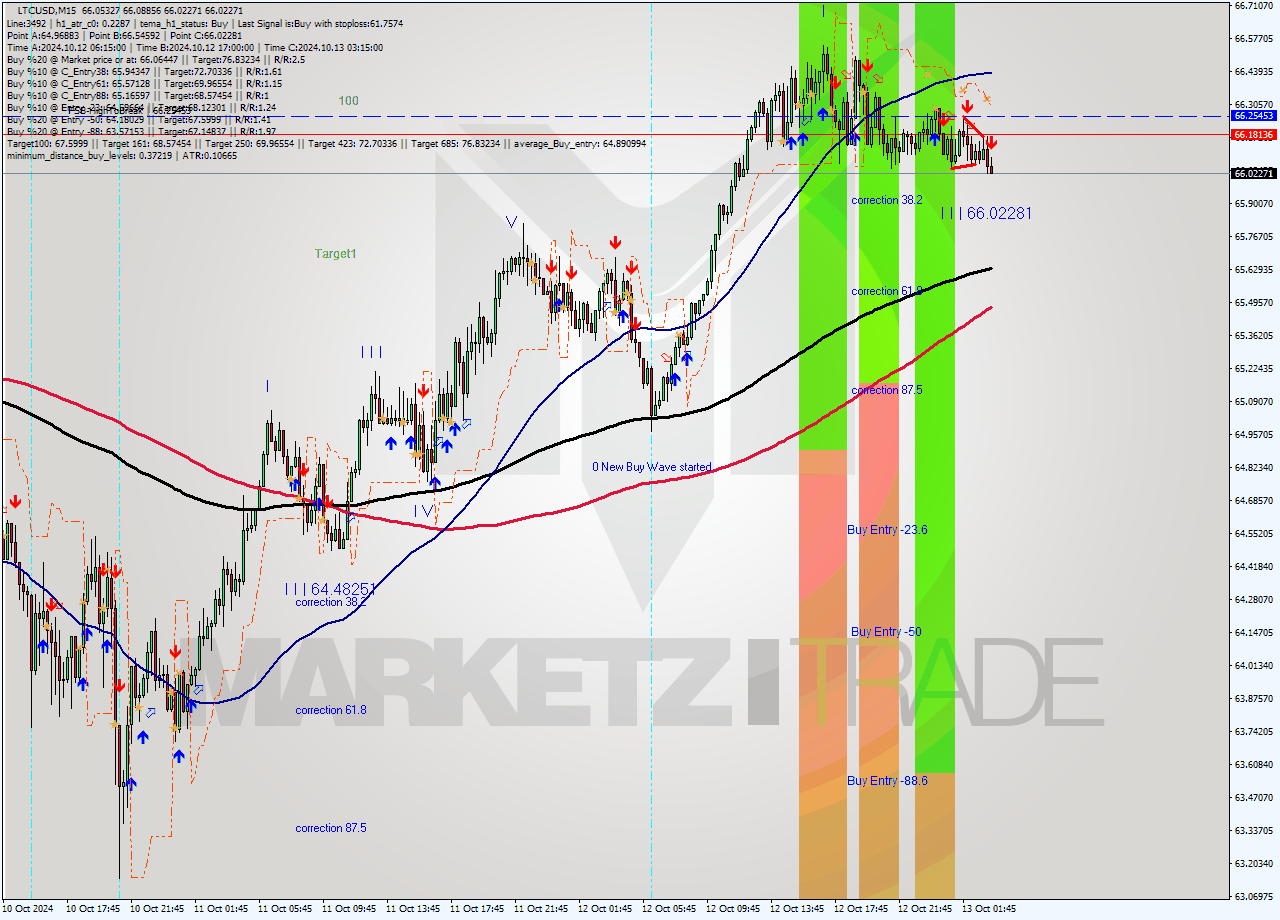Click the '12 Oct 17:45' time axis label
Image resolution: width=1280 pixels, height=920 pixels.
861,909
